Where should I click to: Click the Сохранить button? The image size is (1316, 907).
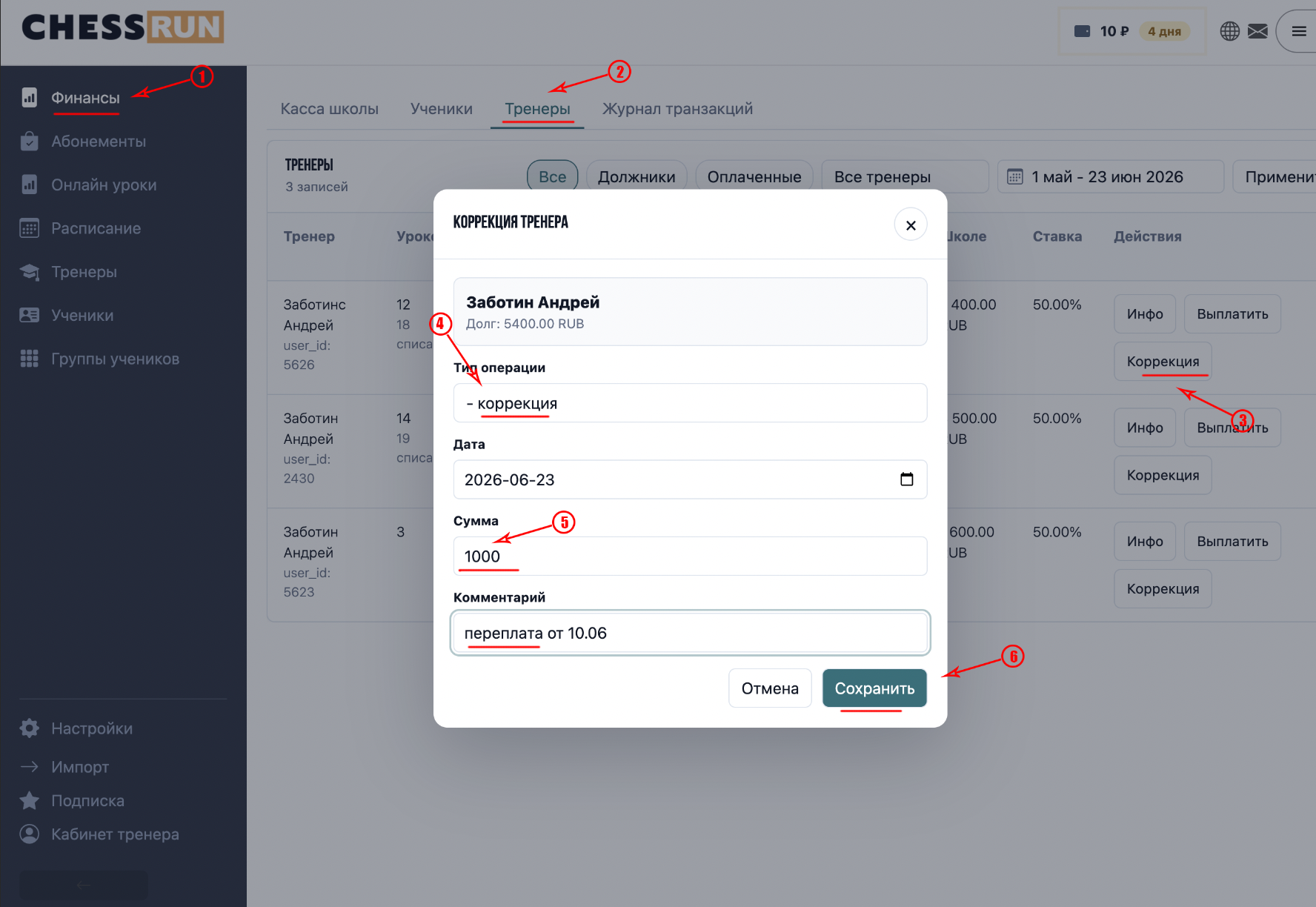[874, 688]
